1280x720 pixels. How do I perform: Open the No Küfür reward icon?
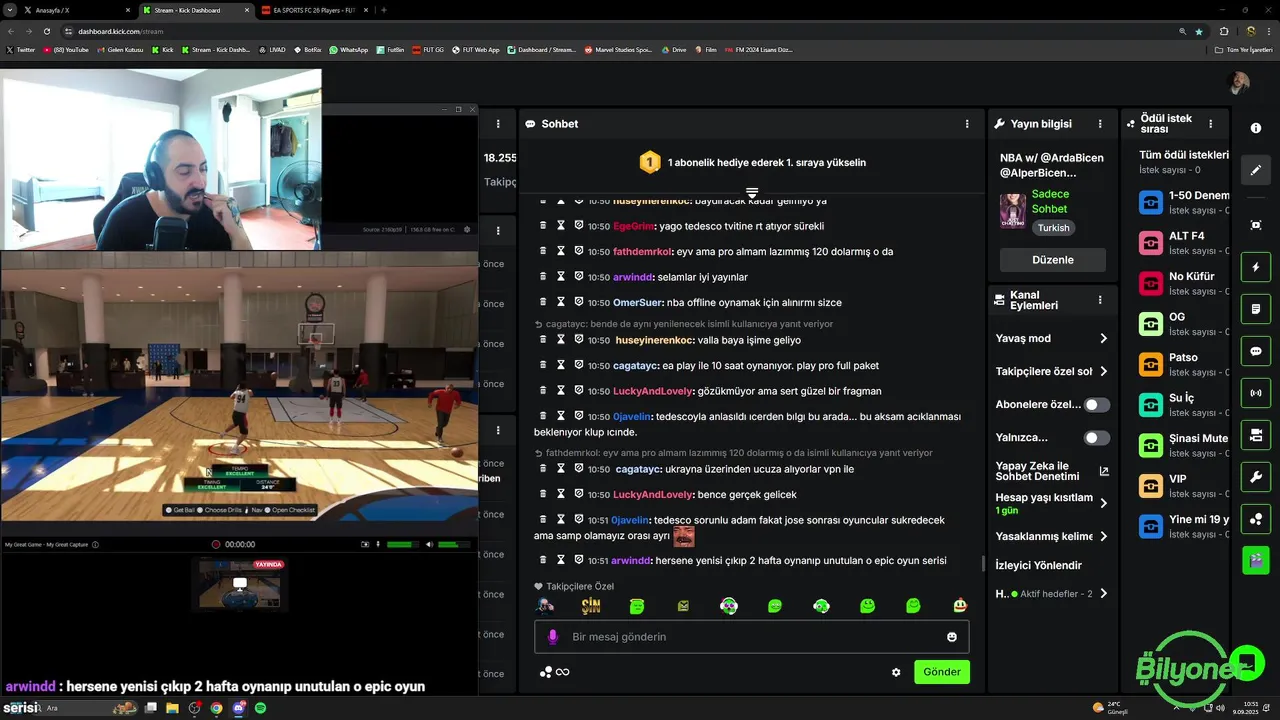(x=1151, y=283)
